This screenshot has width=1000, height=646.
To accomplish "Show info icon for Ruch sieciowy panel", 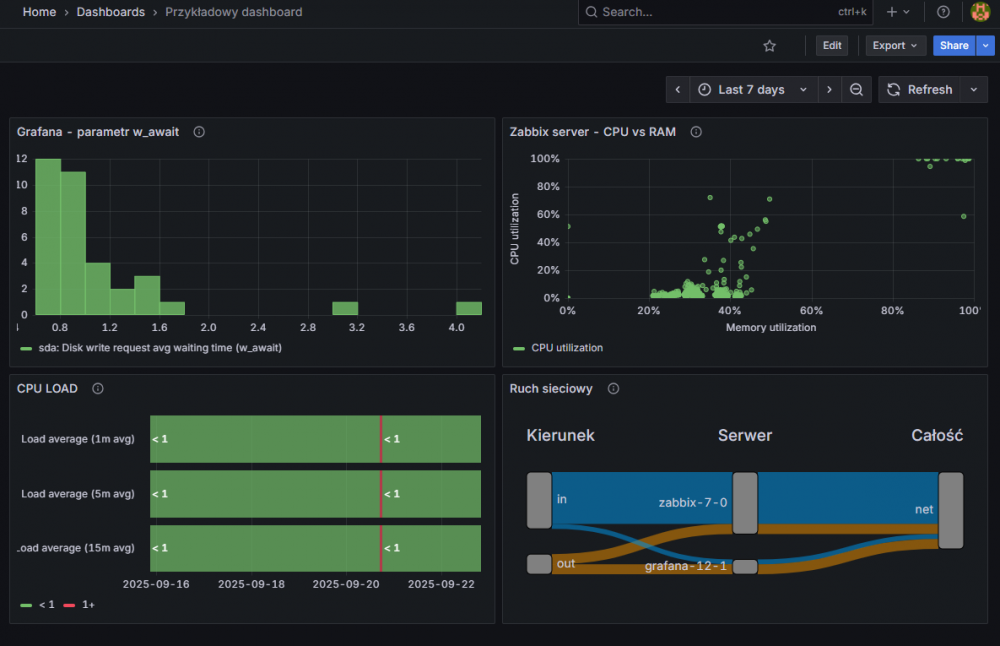I will [613, 389].
